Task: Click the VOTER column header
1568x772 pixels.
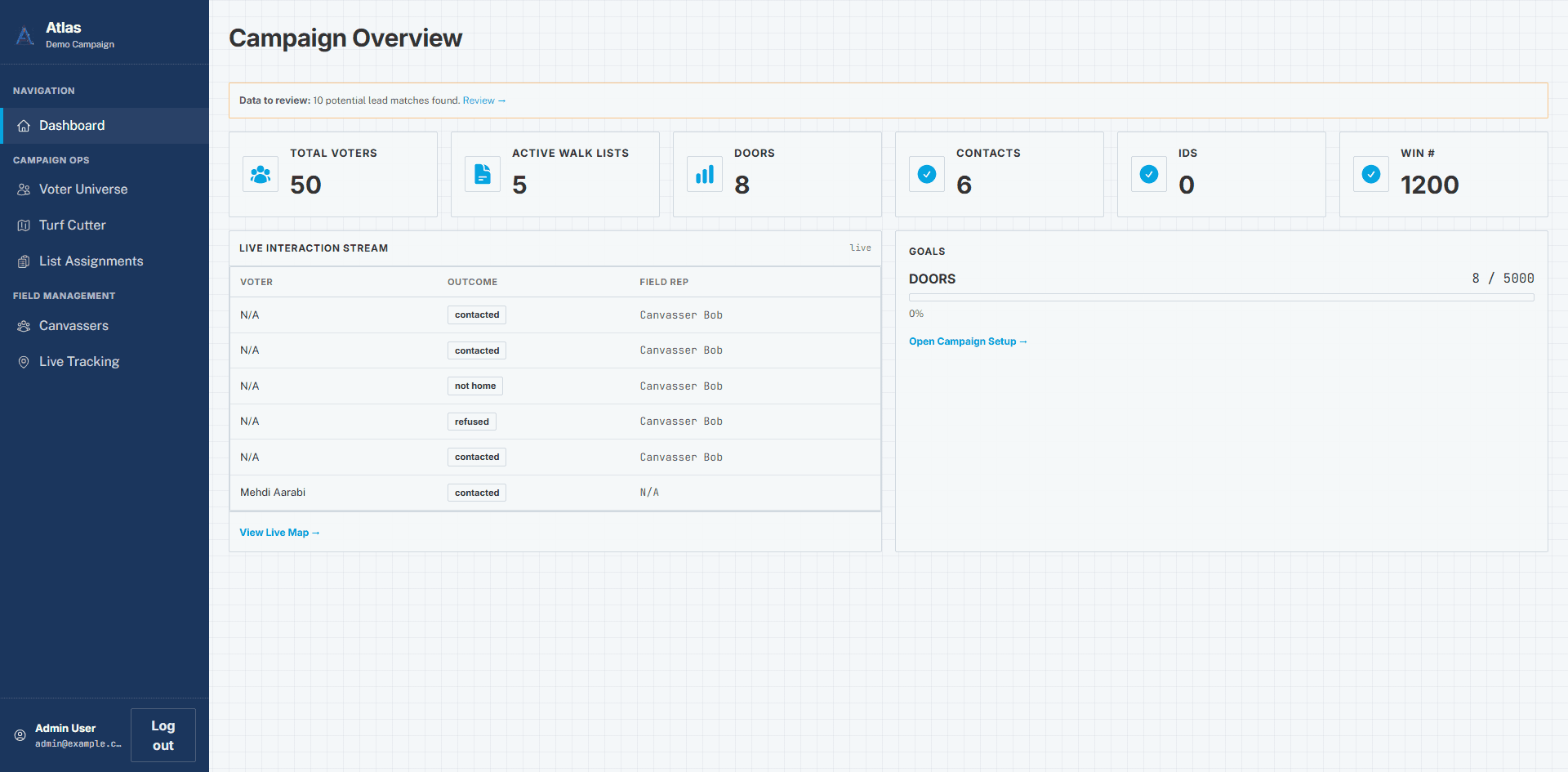Action: (x=256, y=282)
